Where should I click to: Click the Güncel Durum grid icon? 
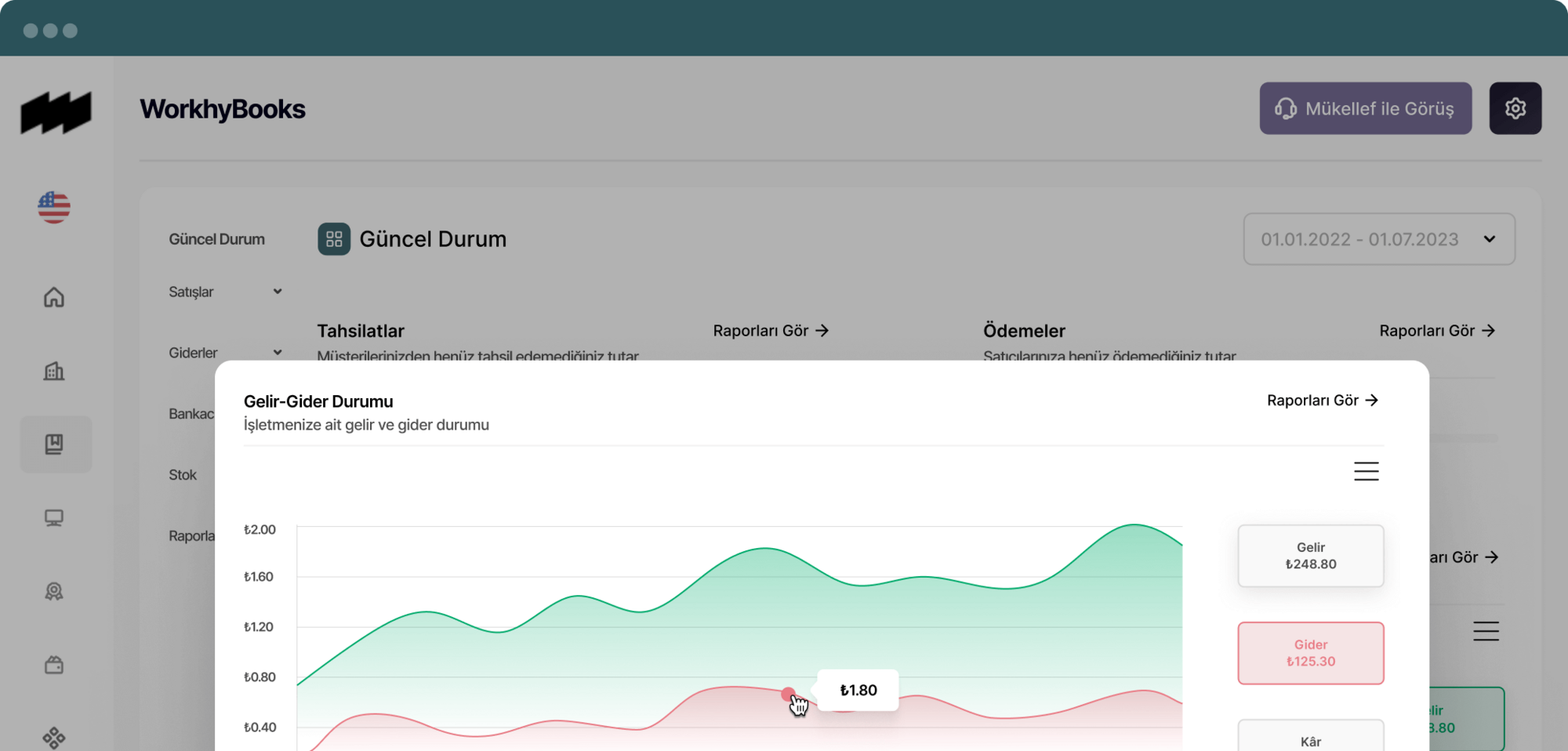pos(334,239)
